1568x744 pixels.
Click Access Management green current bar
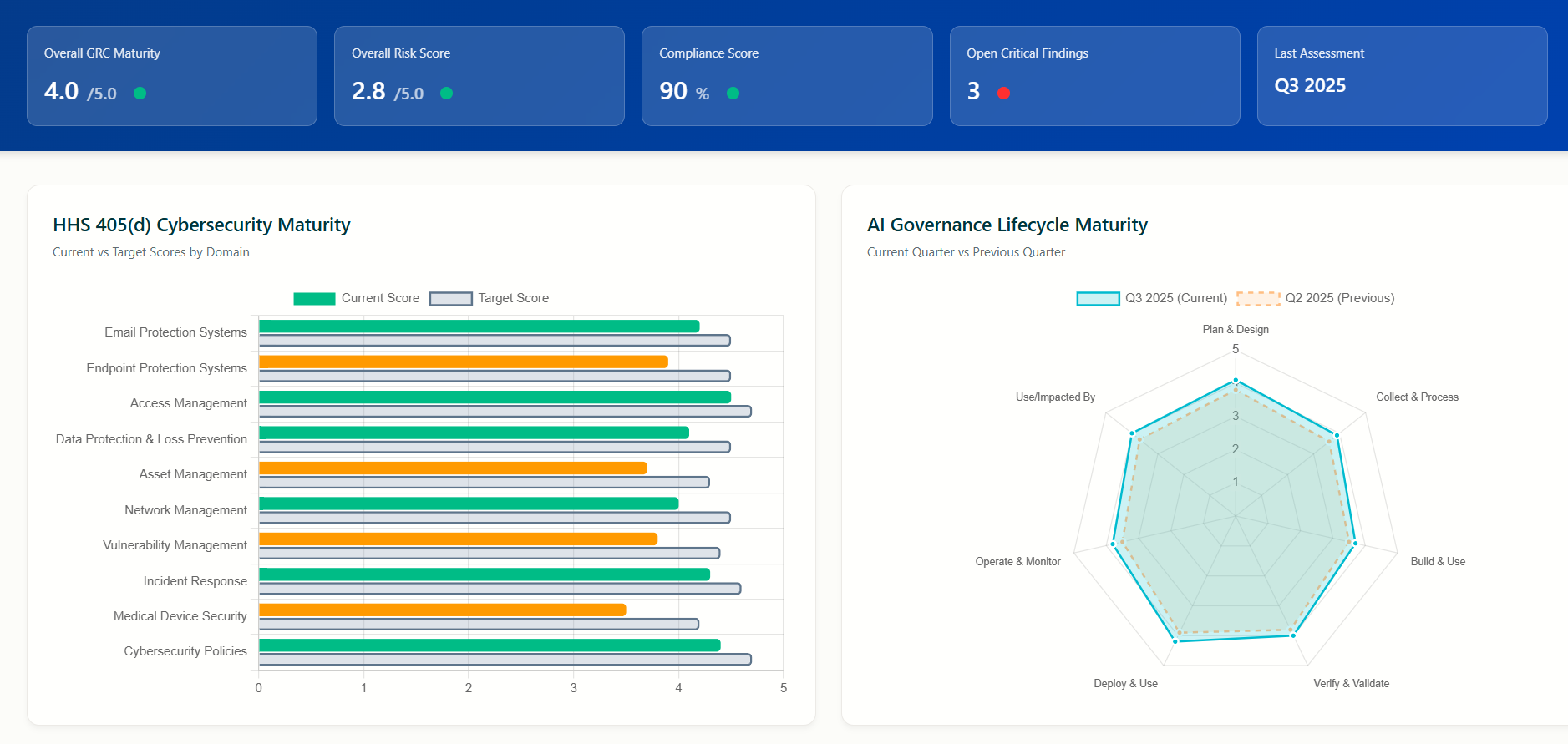[x=495, y=397]
